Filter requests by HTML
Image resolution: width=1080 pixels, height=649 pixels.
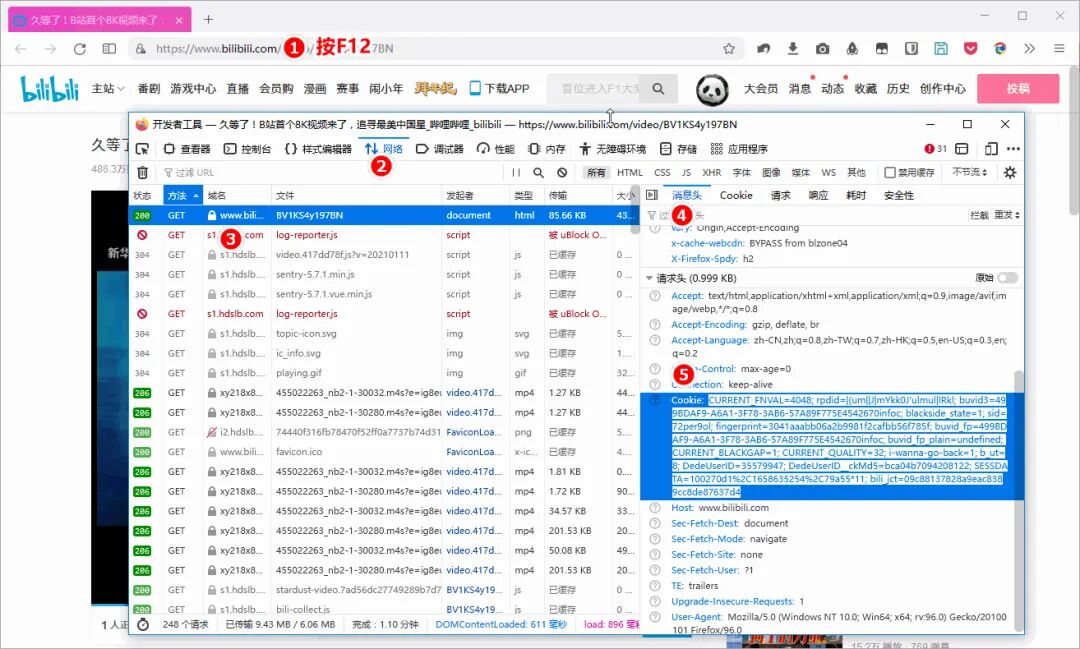point(630,172)
